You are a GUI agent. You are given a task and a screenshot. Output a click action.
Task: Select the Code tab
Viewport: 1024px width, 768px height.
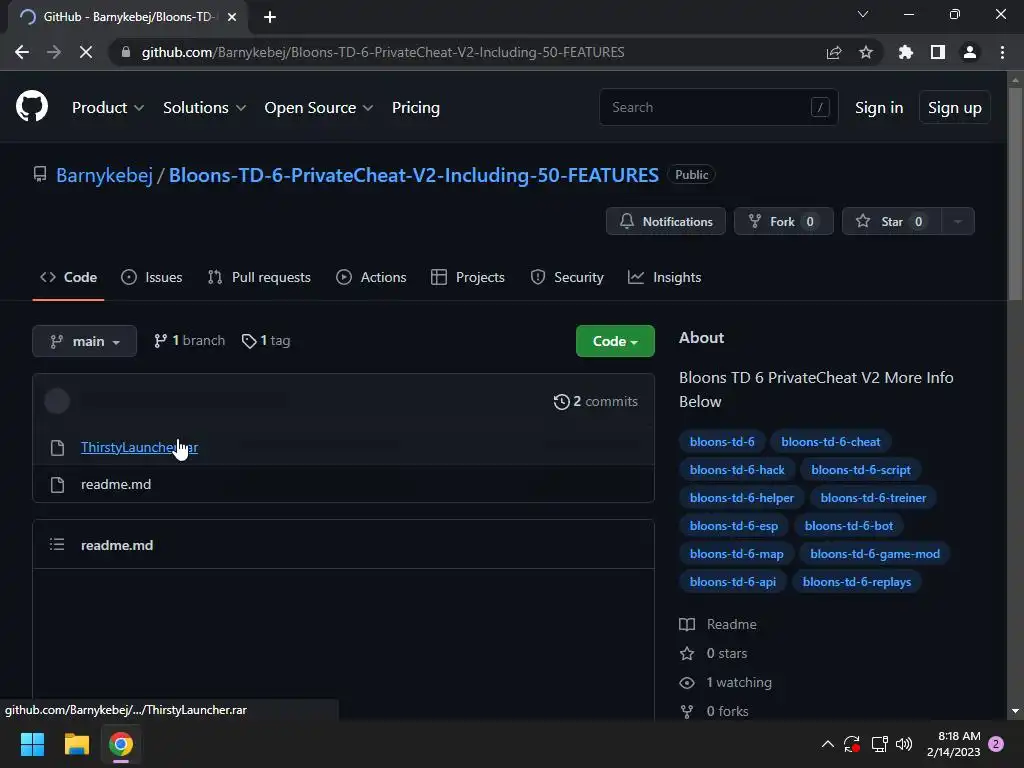coord(68,278)
